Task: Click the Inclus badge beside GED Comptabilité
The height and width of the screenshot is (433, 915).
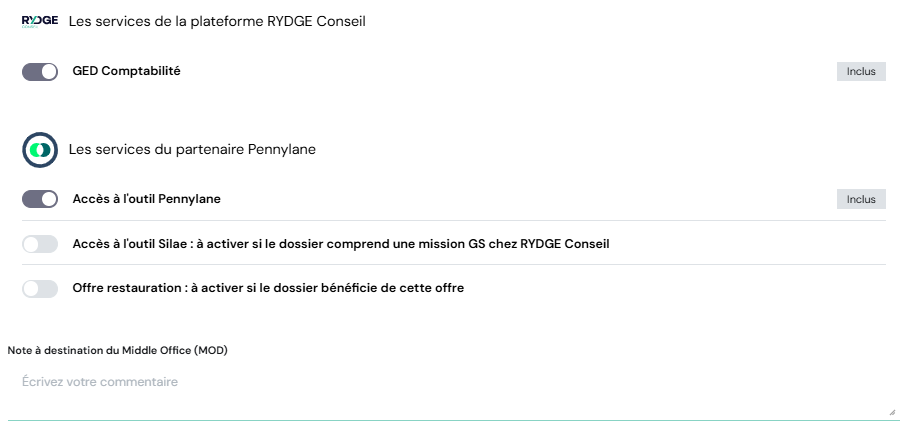Action: coord(860,72)
